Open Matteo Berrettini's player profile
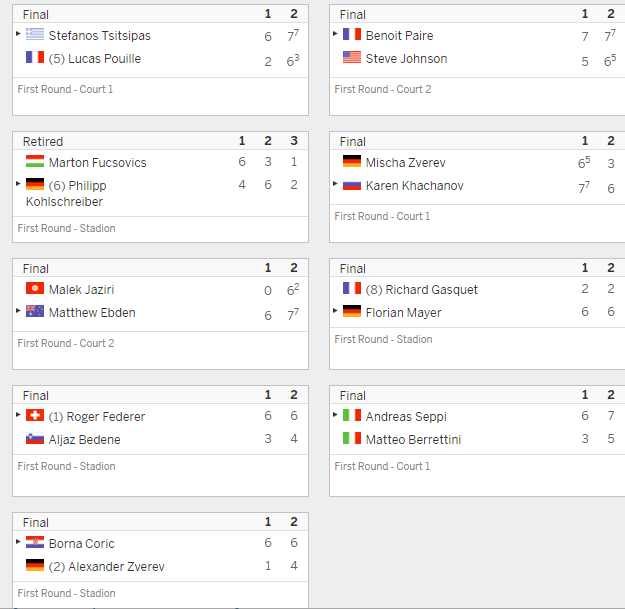Screen dimensions: 625x609 [413, 440]
